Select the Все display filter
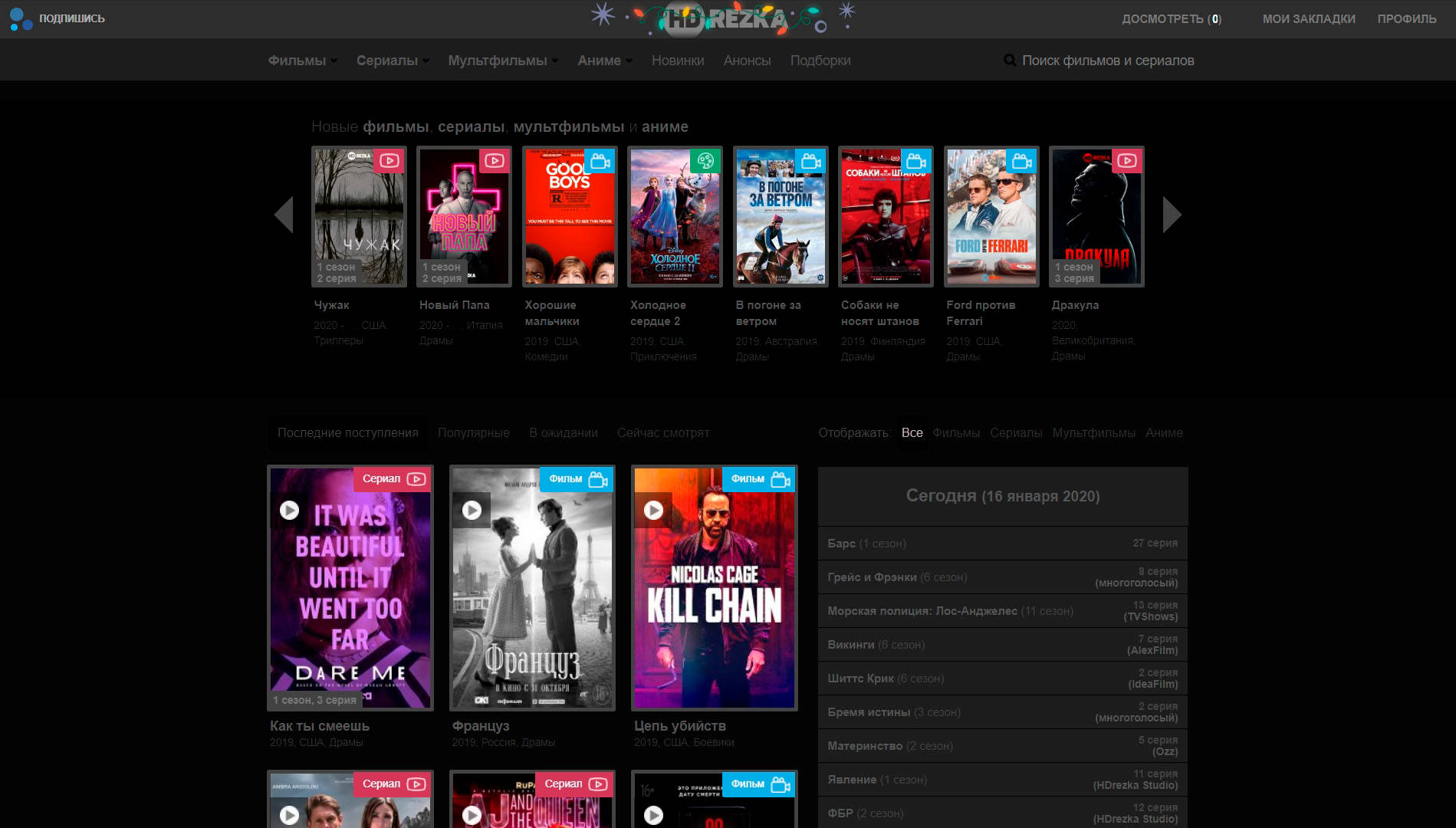This screenshot has height=828, width=1456. (x=912, y=432)
